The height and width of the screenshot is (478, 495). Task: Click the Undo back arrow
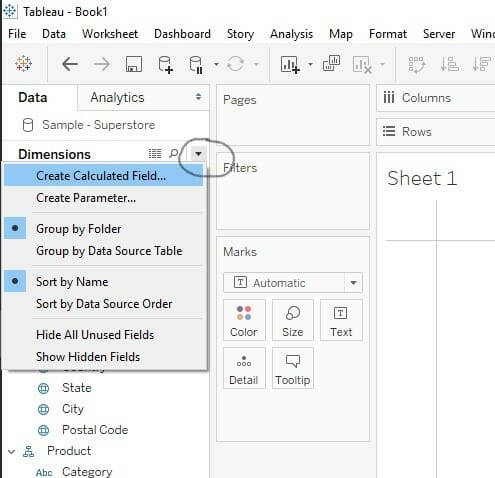70,64
